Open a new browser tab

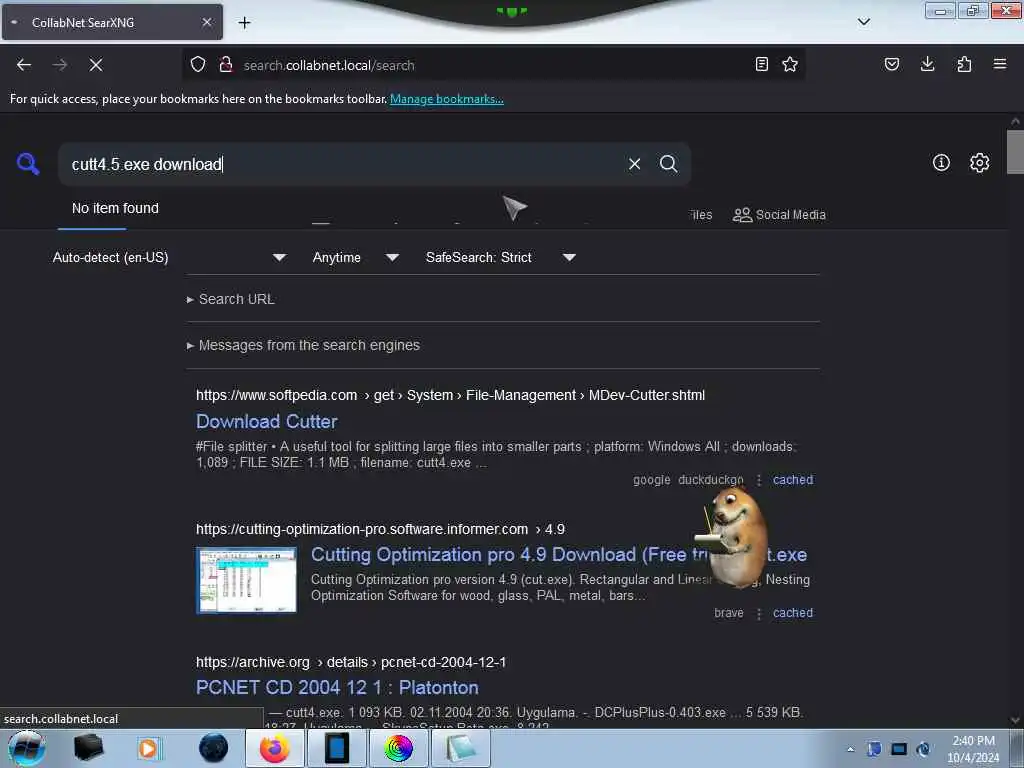[244, 23]
